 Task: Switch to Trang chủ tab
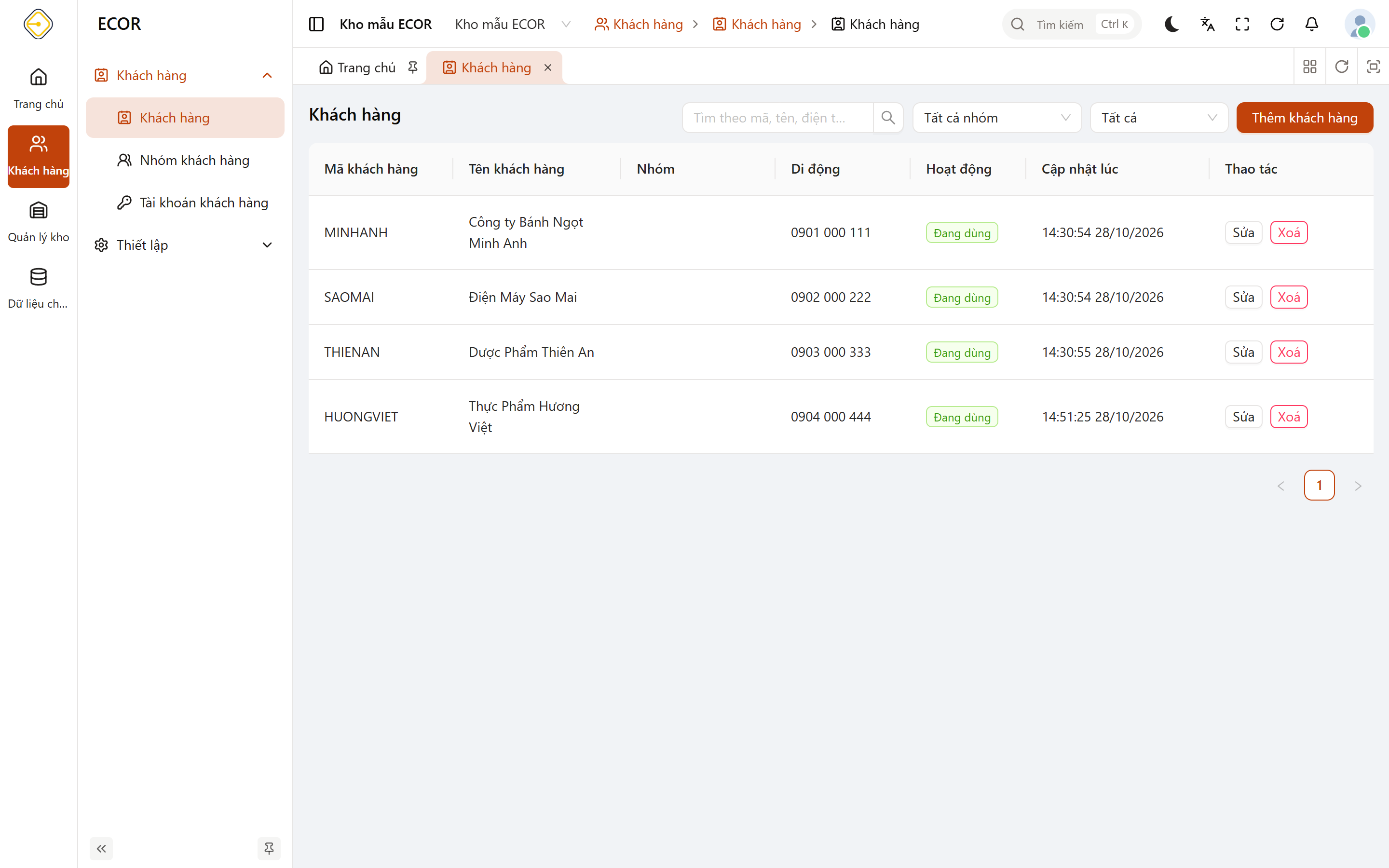367,68
